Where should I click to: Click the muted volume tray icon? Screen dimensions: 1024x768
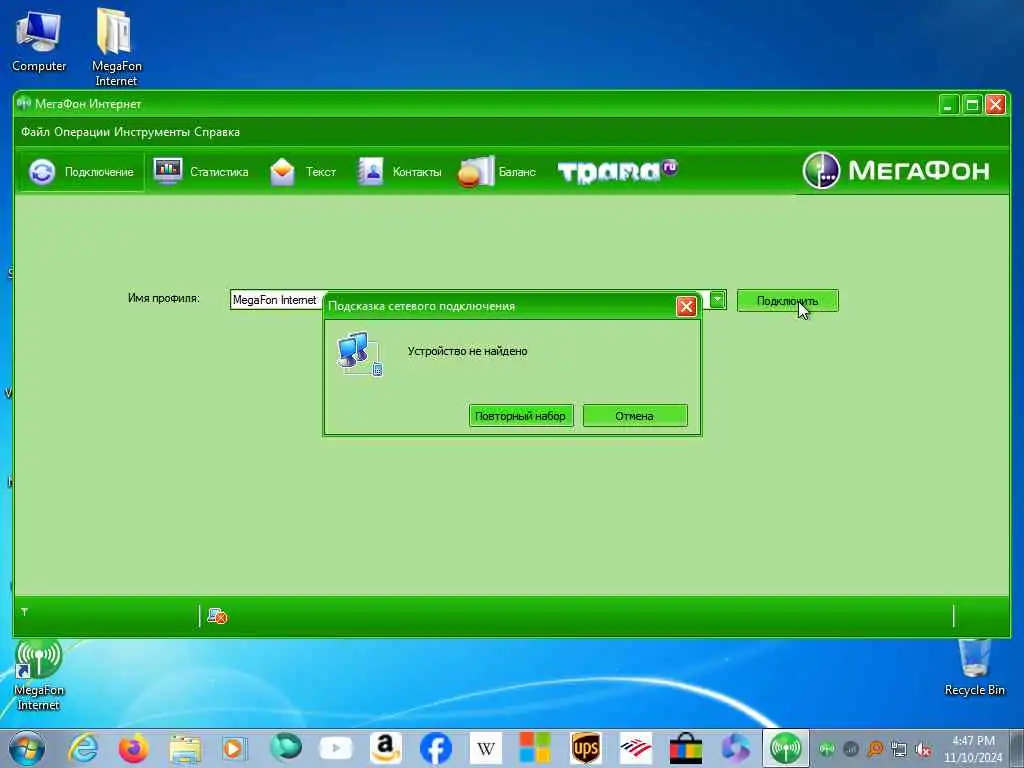tap(923, 750)
